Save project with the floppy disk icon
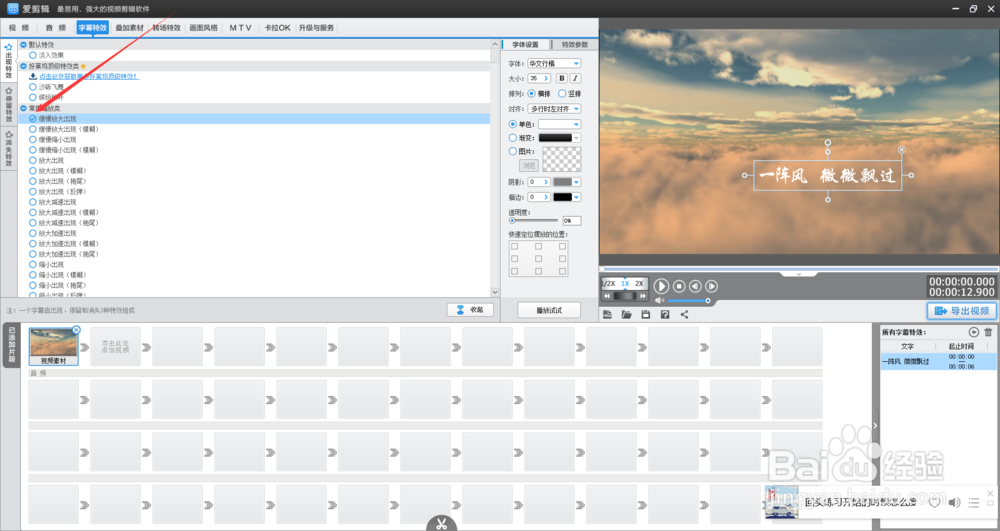 click(645, 315)
